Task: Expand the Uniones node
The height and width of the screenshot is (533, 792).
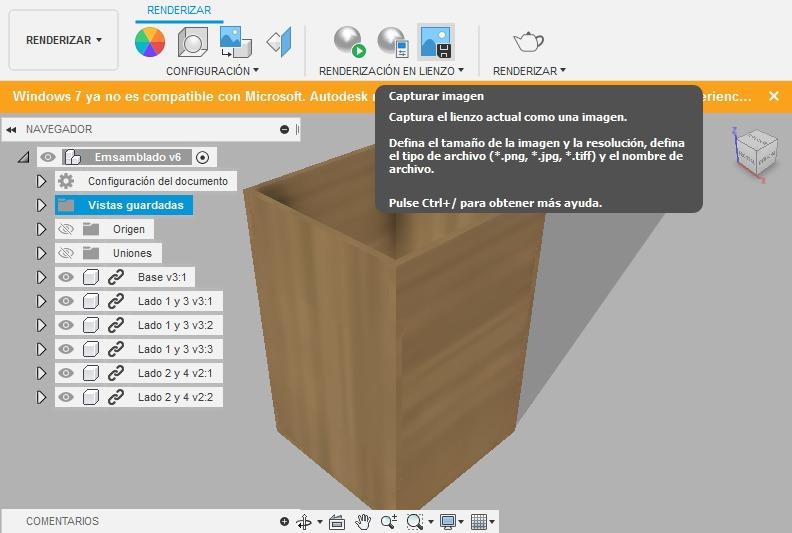Action: (x=41, y=253)
